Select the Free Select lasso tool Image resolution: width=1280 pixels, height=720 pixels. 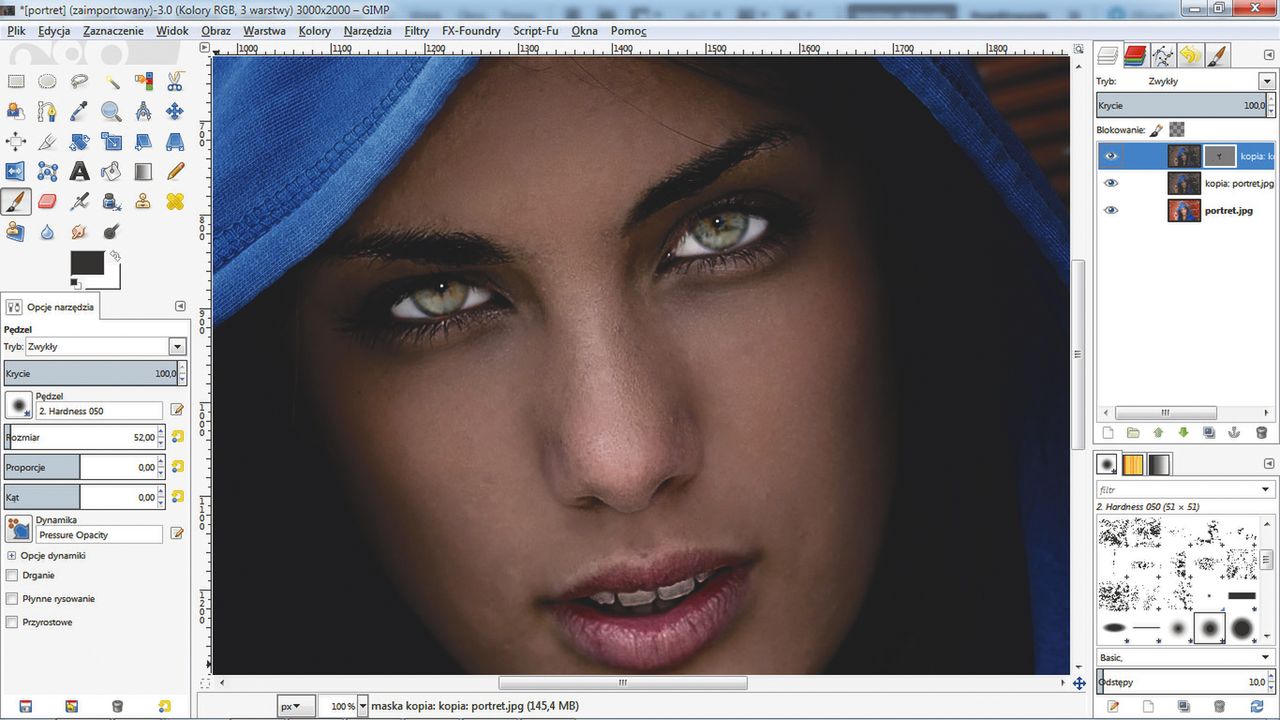(x=79, y=81)
